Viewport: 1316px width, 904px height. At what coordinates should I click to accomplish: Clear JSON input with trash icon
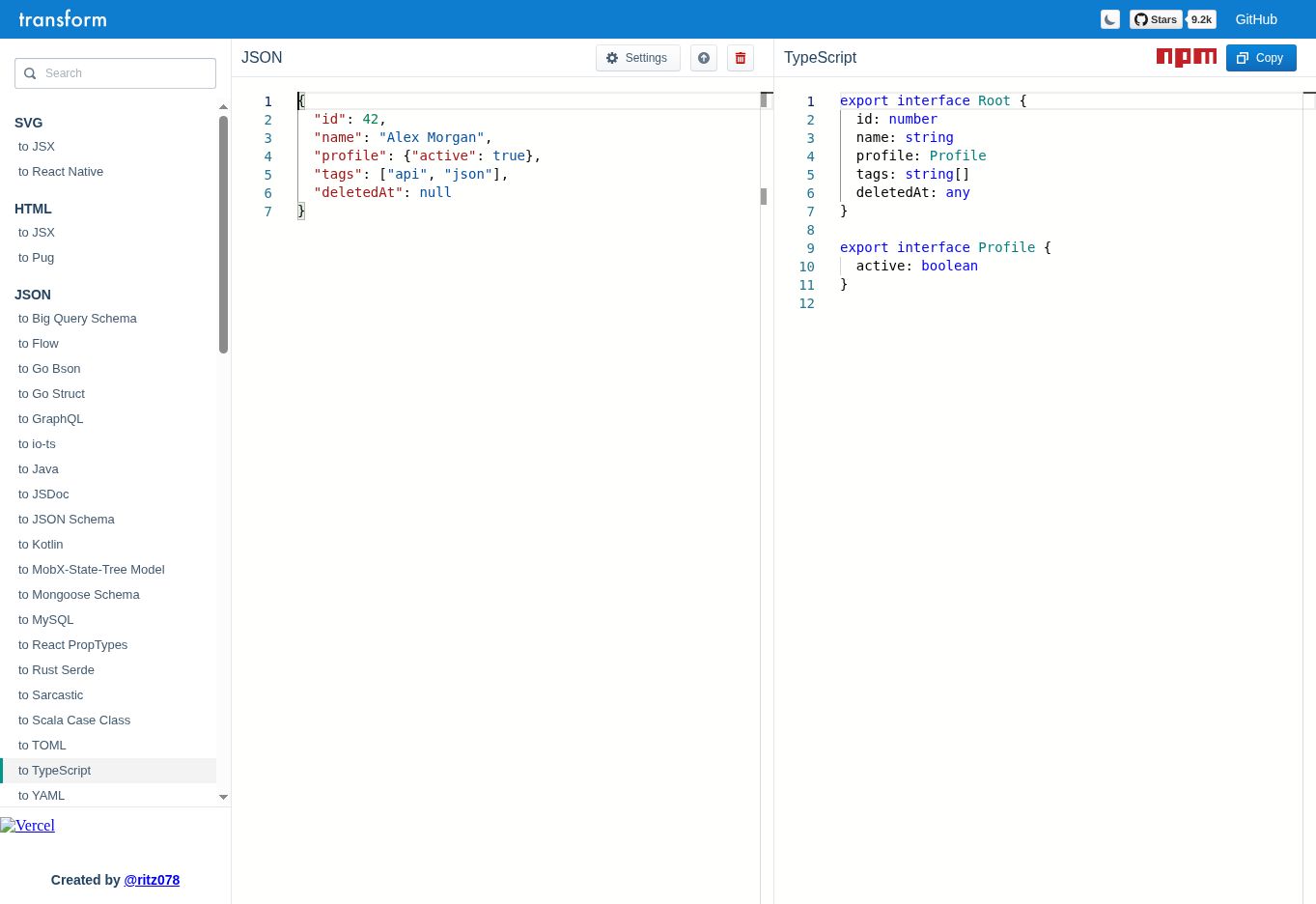[741, 58]
